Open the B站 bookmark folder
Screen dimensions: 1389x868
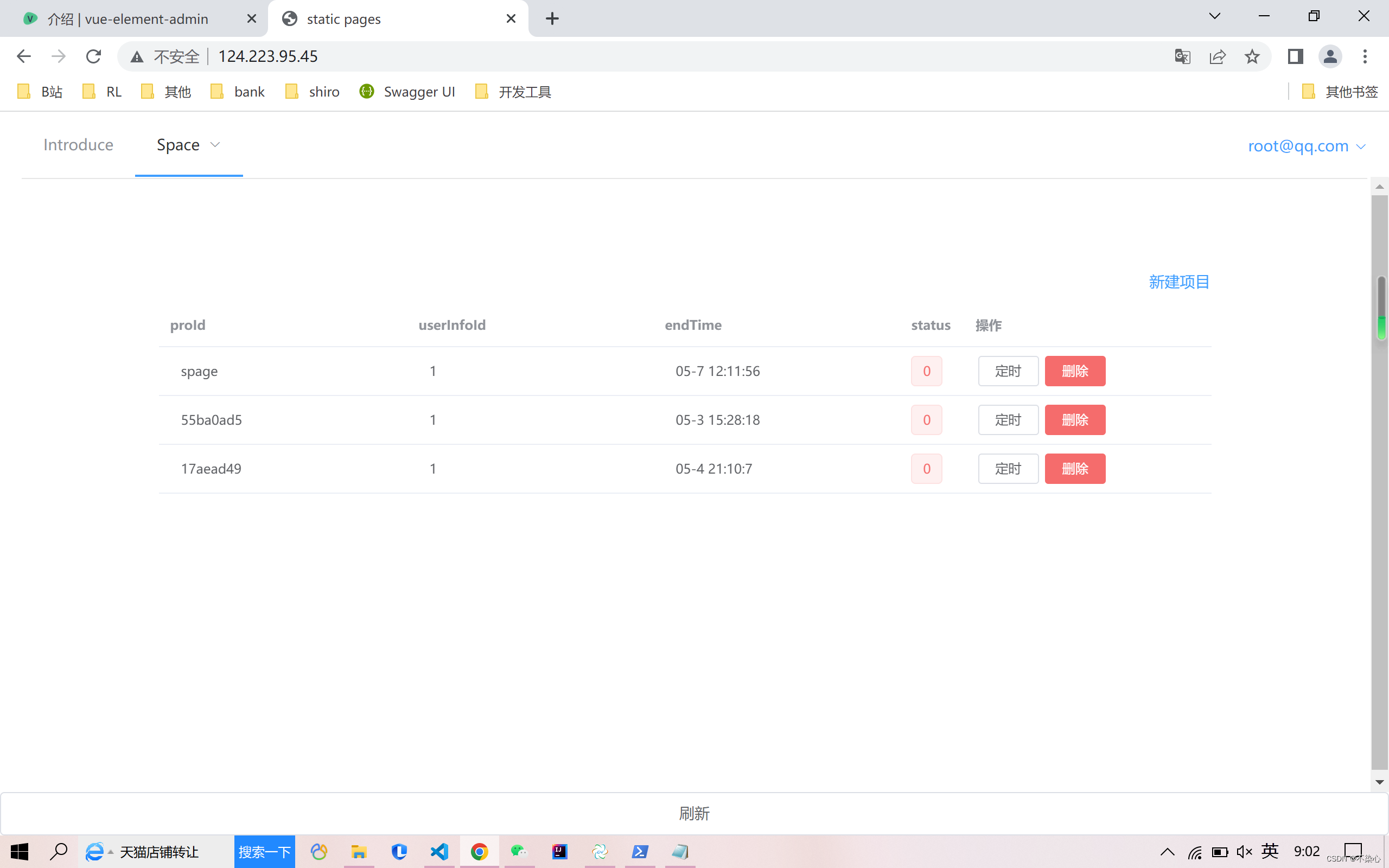click(40, 92)
